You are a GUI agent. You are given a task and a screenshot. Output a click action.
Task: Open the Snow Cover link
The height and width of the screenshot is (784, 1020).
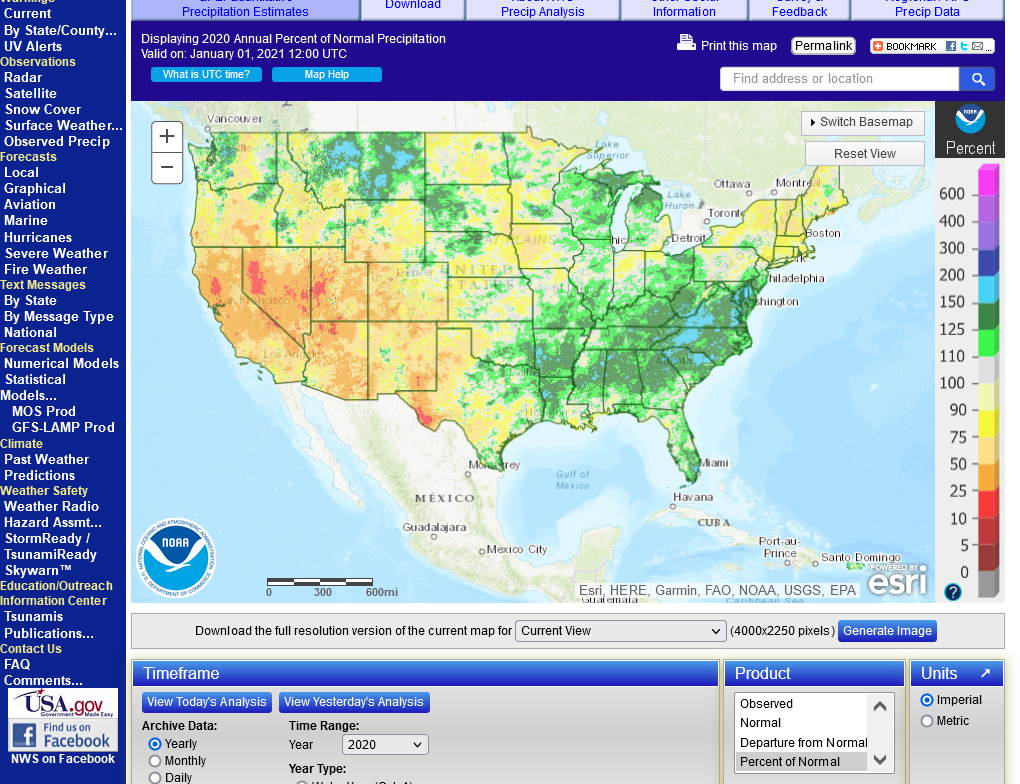point(43,109)
